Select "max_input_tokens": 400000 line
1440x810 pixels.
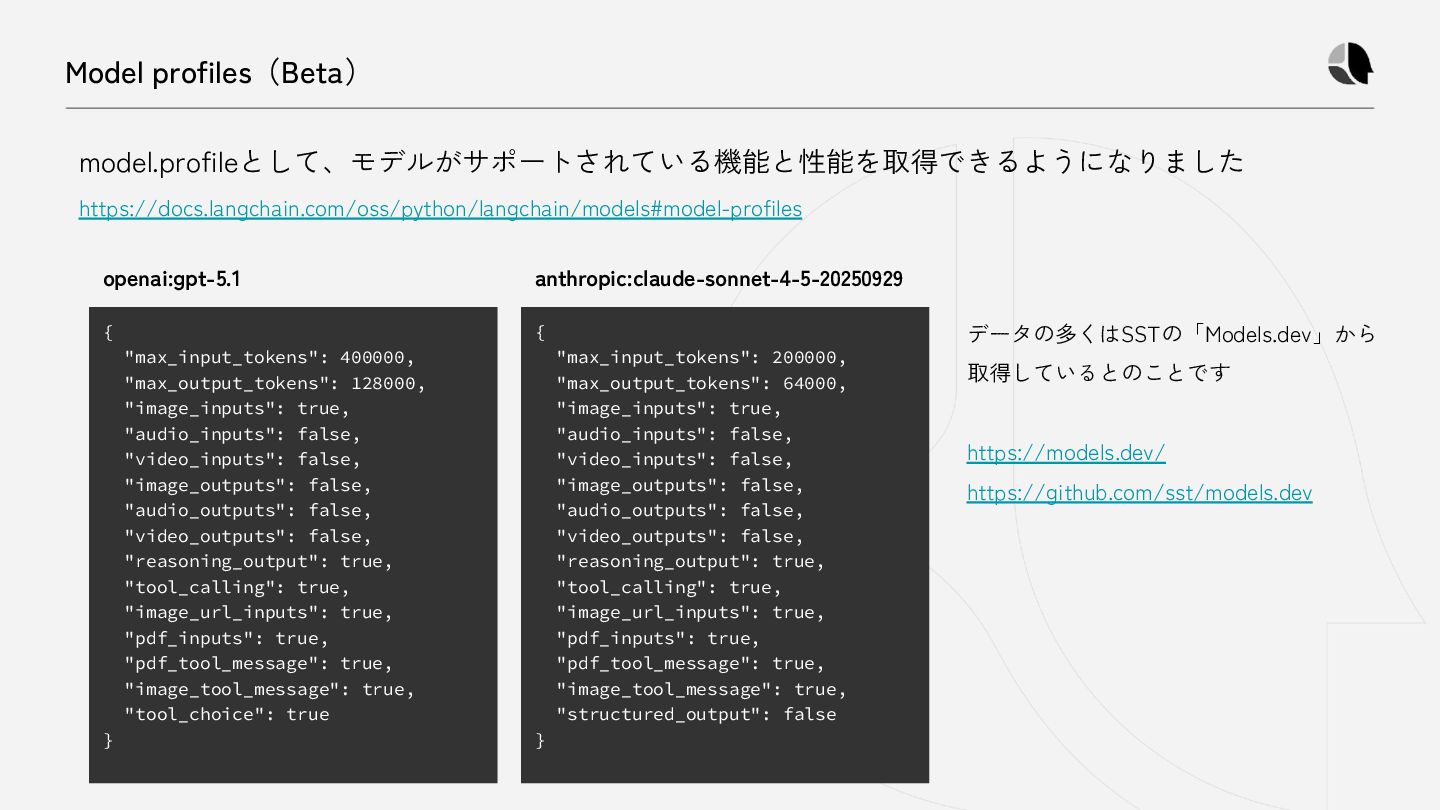coord(269,357)
